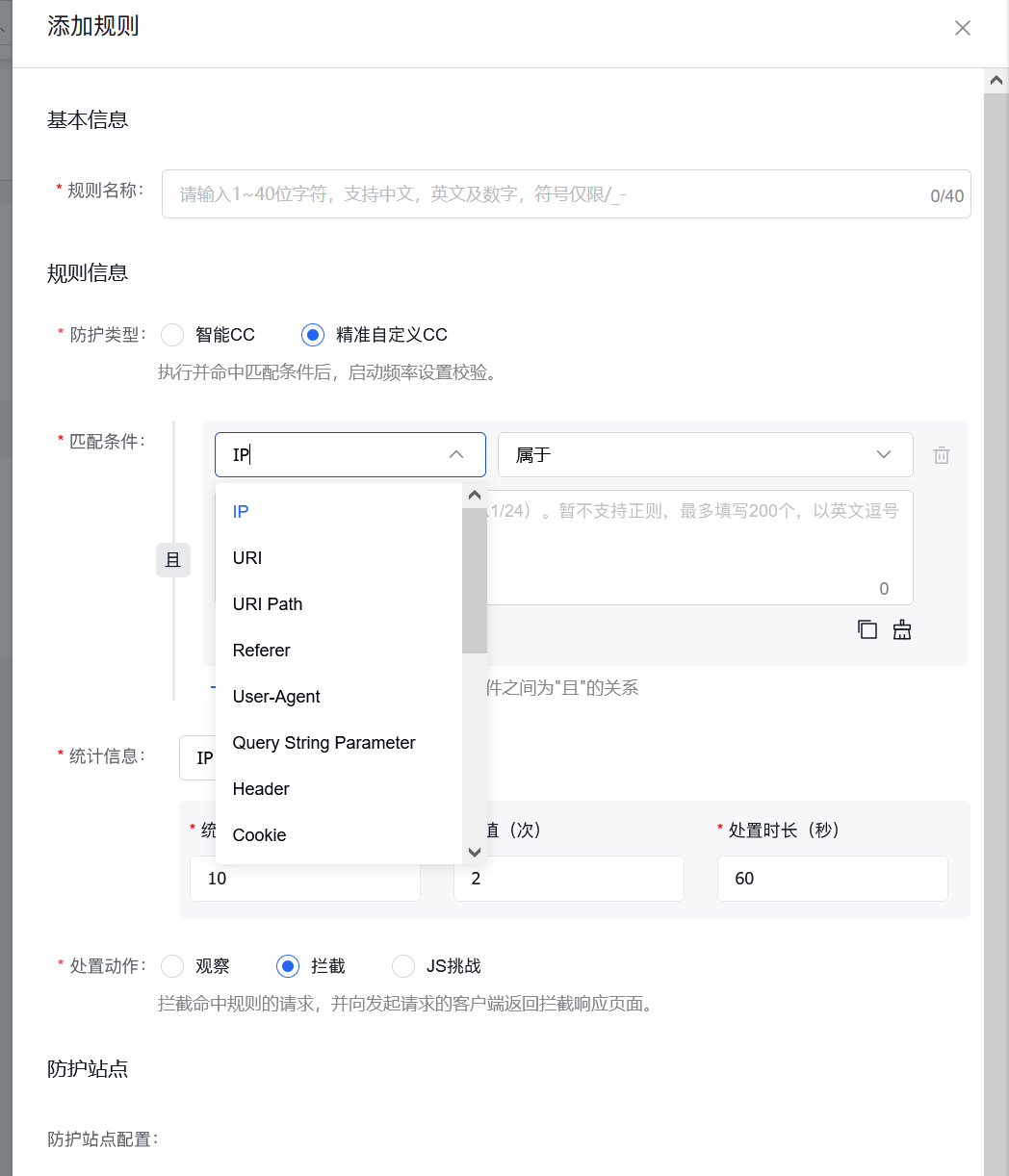Image resolution: width=1009 pixels, height=1176 pixels.
Task: Collapse the IP field dropdown via its chevron
Action: [455, 454]
